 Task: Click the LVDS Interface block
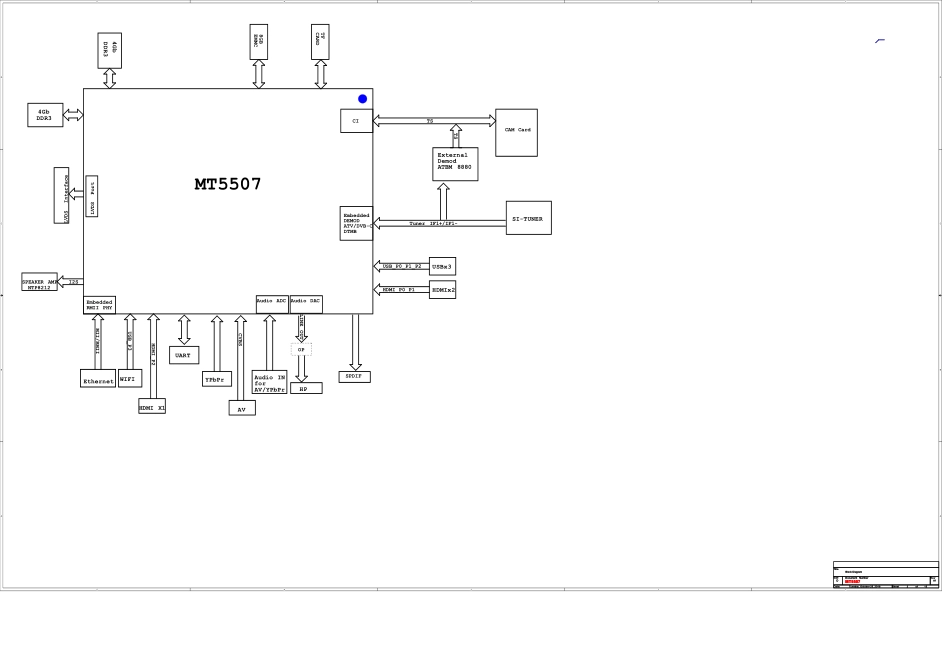point(61,195)
